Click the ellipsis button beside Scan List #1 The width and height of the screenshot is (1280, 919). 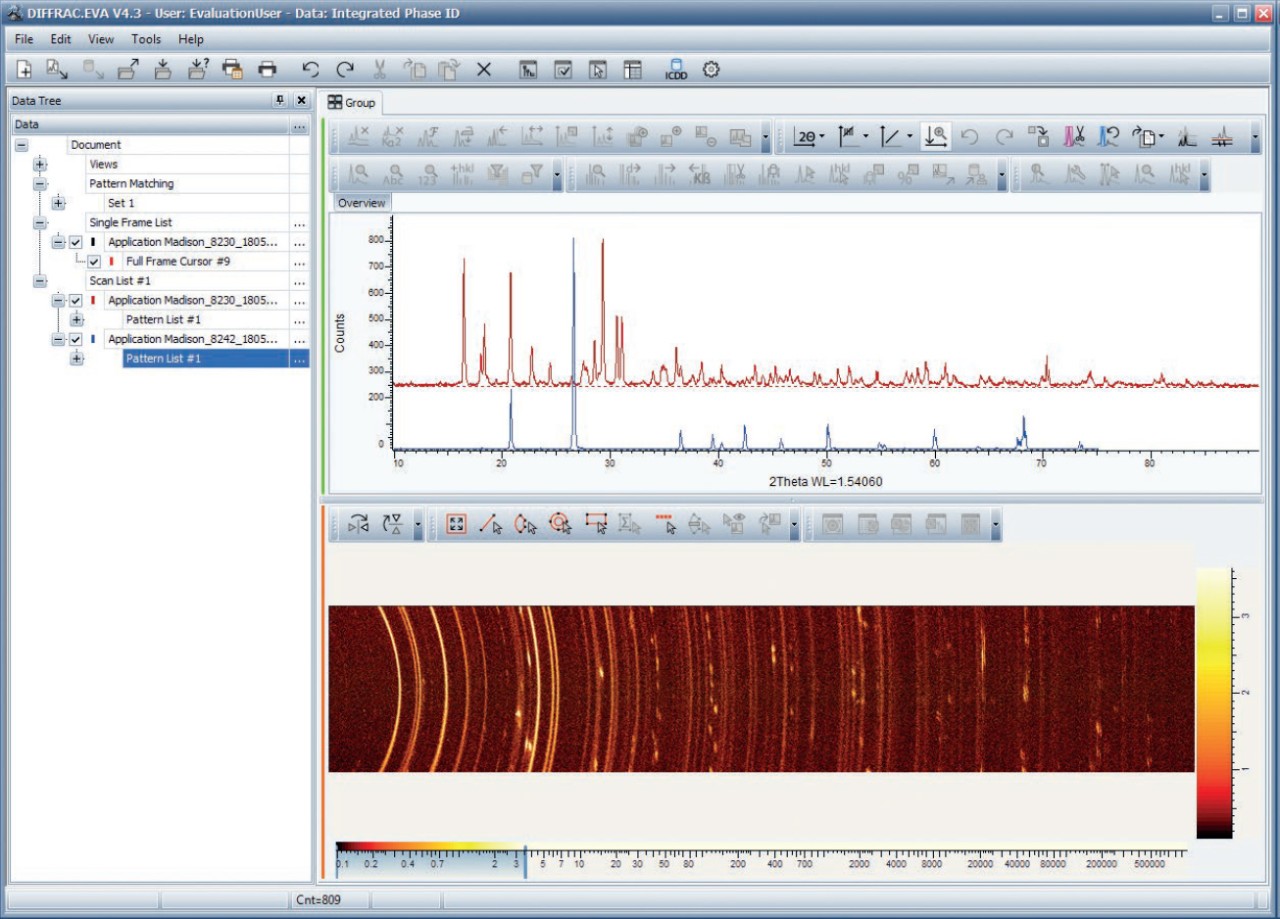299,281
